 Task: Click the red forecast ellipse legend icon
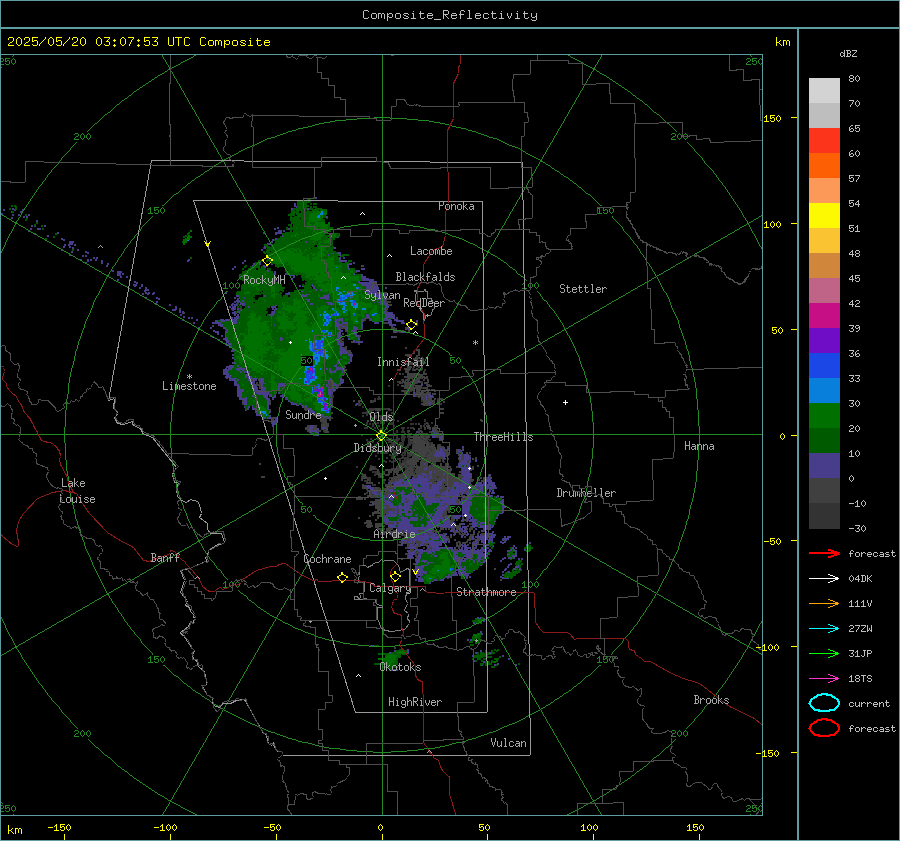824,728
